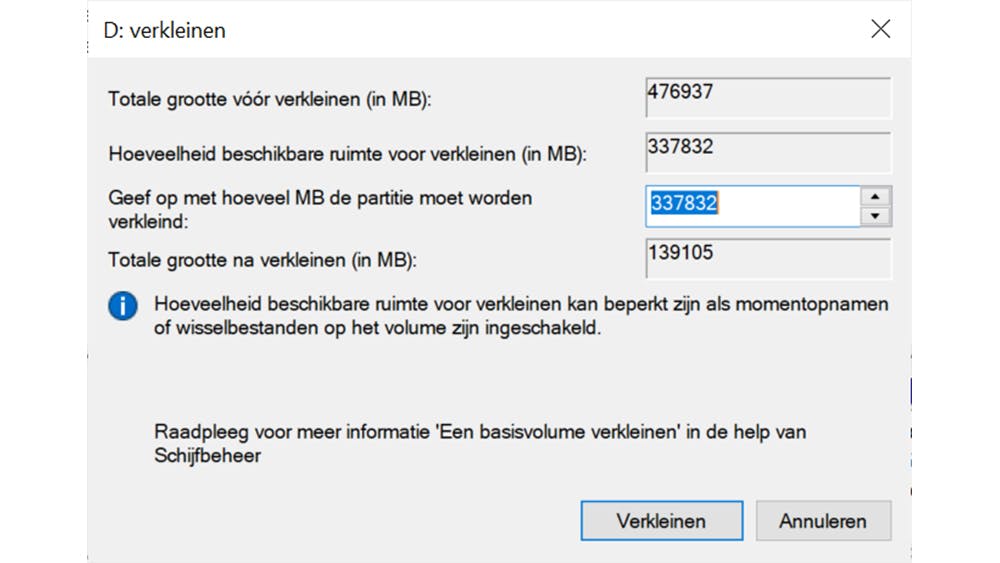
Task: Click the total size after shrinking field 139105
Action: click(767, 259)
